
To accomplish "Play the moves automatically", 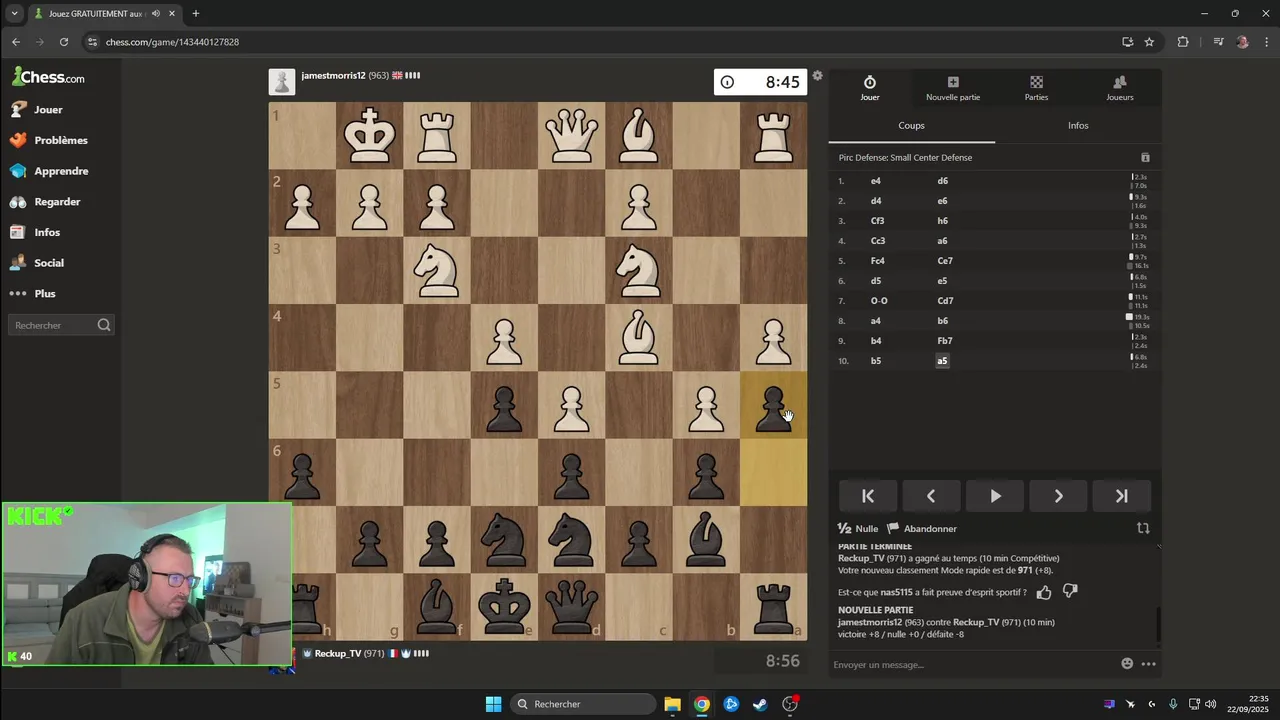I will coord(995,496).
